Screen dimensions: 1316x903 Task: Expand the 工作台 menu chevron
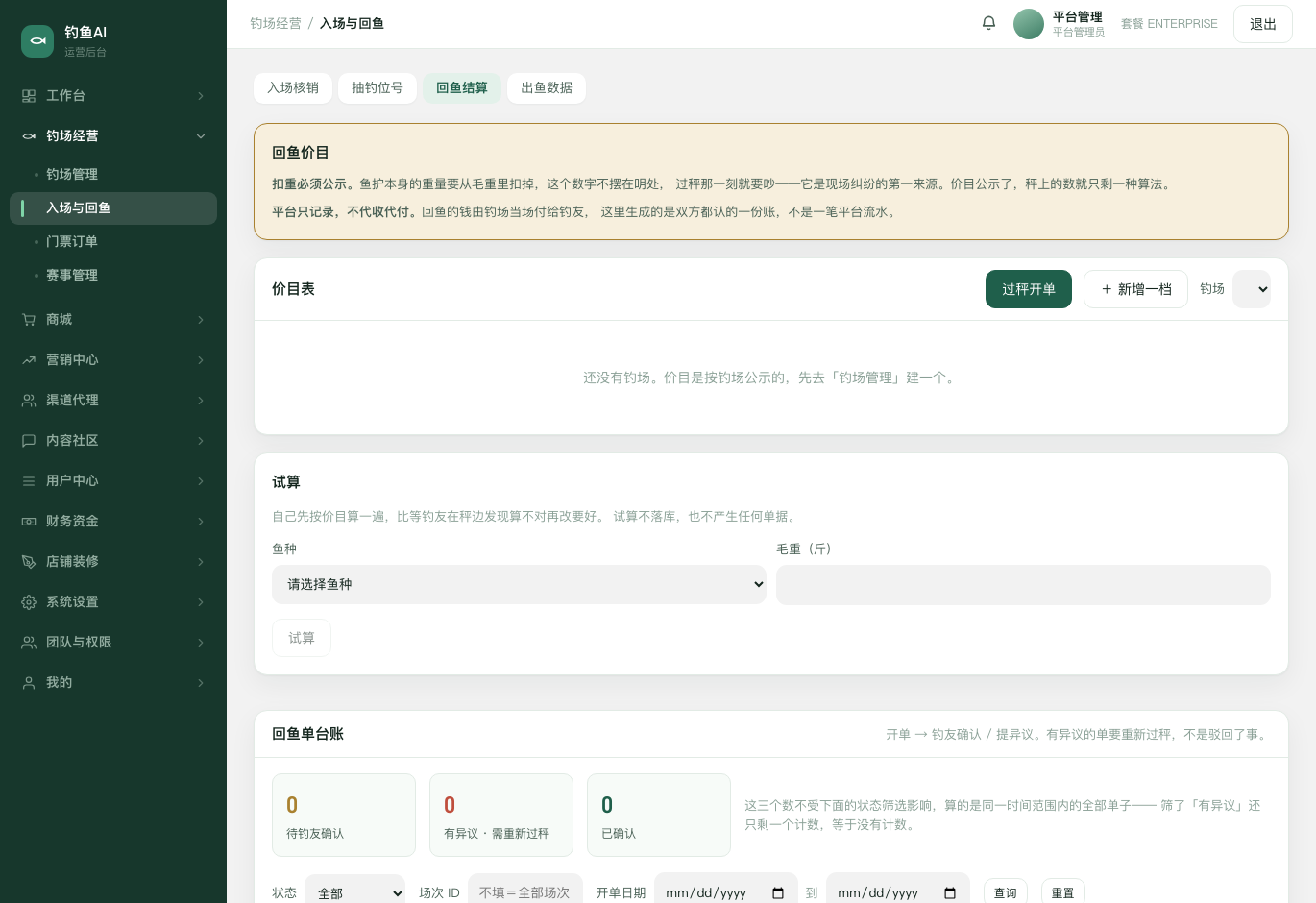click(201, 96)
